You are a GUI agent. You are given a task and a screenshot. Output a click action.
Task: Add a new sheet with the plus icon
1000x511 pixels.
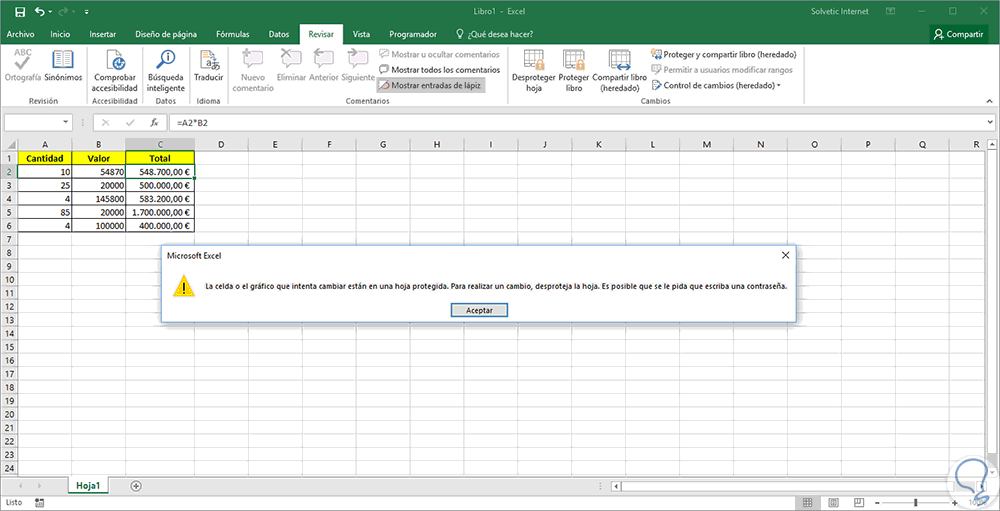point(135,485)
